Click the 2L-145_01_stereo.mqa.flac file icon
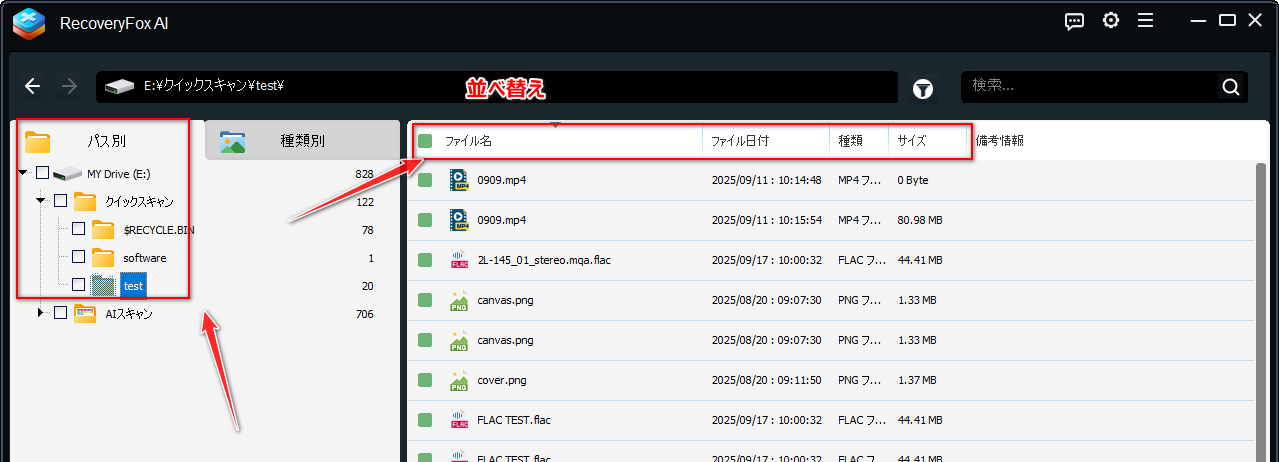The height and width of the screenshot is (462, 1279). tap(459, 260)
